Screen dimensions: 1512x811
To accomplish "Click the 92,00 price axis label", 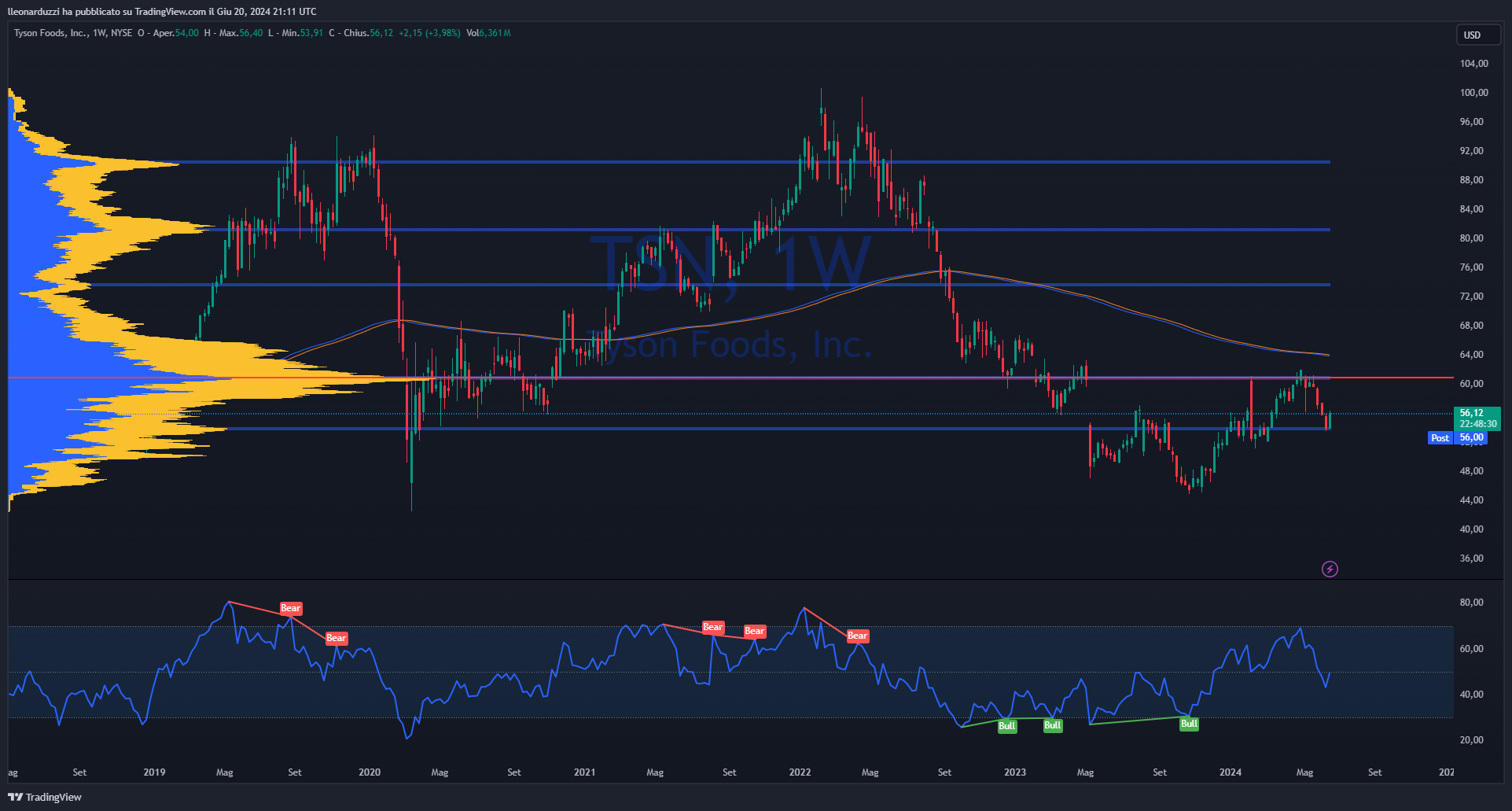I will click(x=1471, y=151).
